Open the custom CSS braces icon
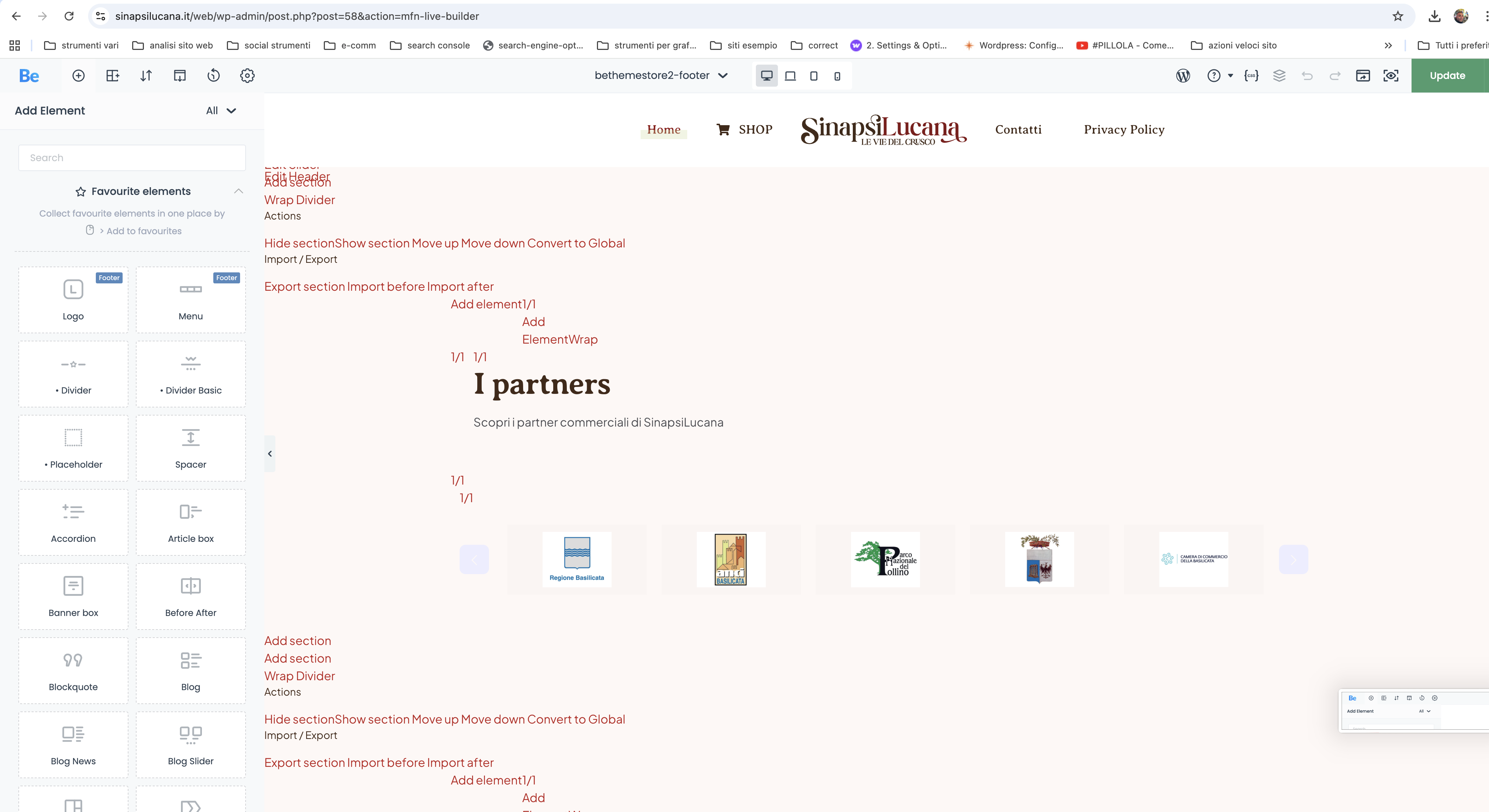This screenshot has width=1489, height=812. click(x=1251, y=76)
